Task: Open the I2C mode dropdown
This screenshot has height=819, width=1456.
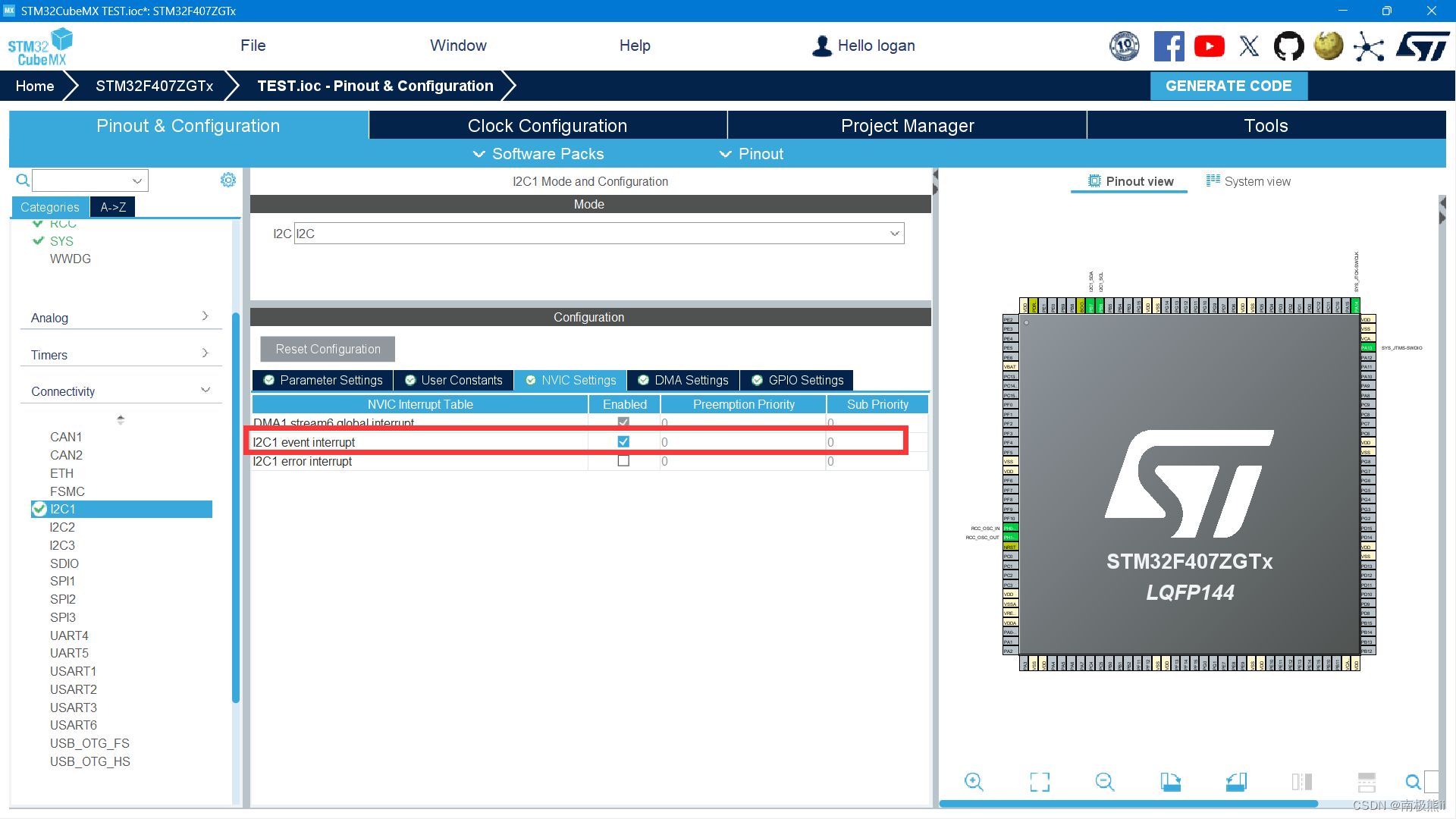Action: tap(895, 234)
